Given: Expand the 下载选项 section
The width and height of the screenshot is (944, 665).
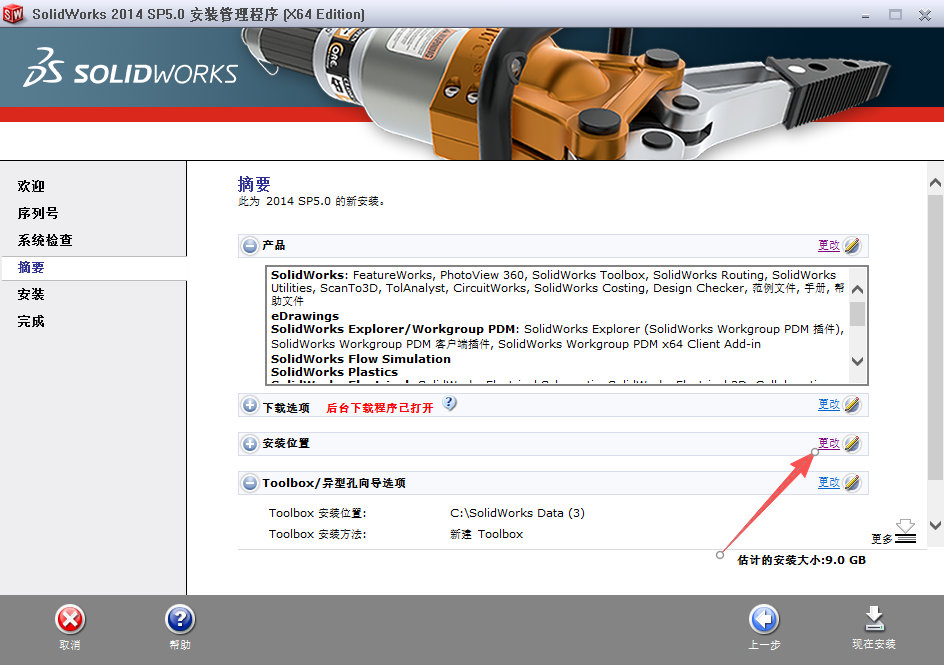Looking at the screenshot, I should [x=249, y=404].
